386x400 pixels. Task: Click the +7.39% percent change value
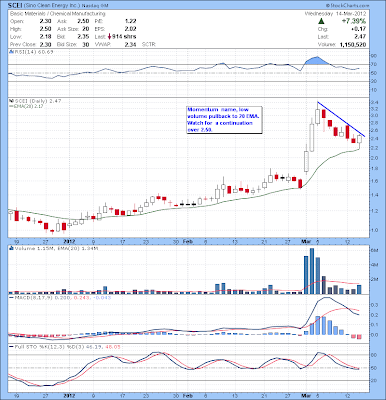[354, 21]
